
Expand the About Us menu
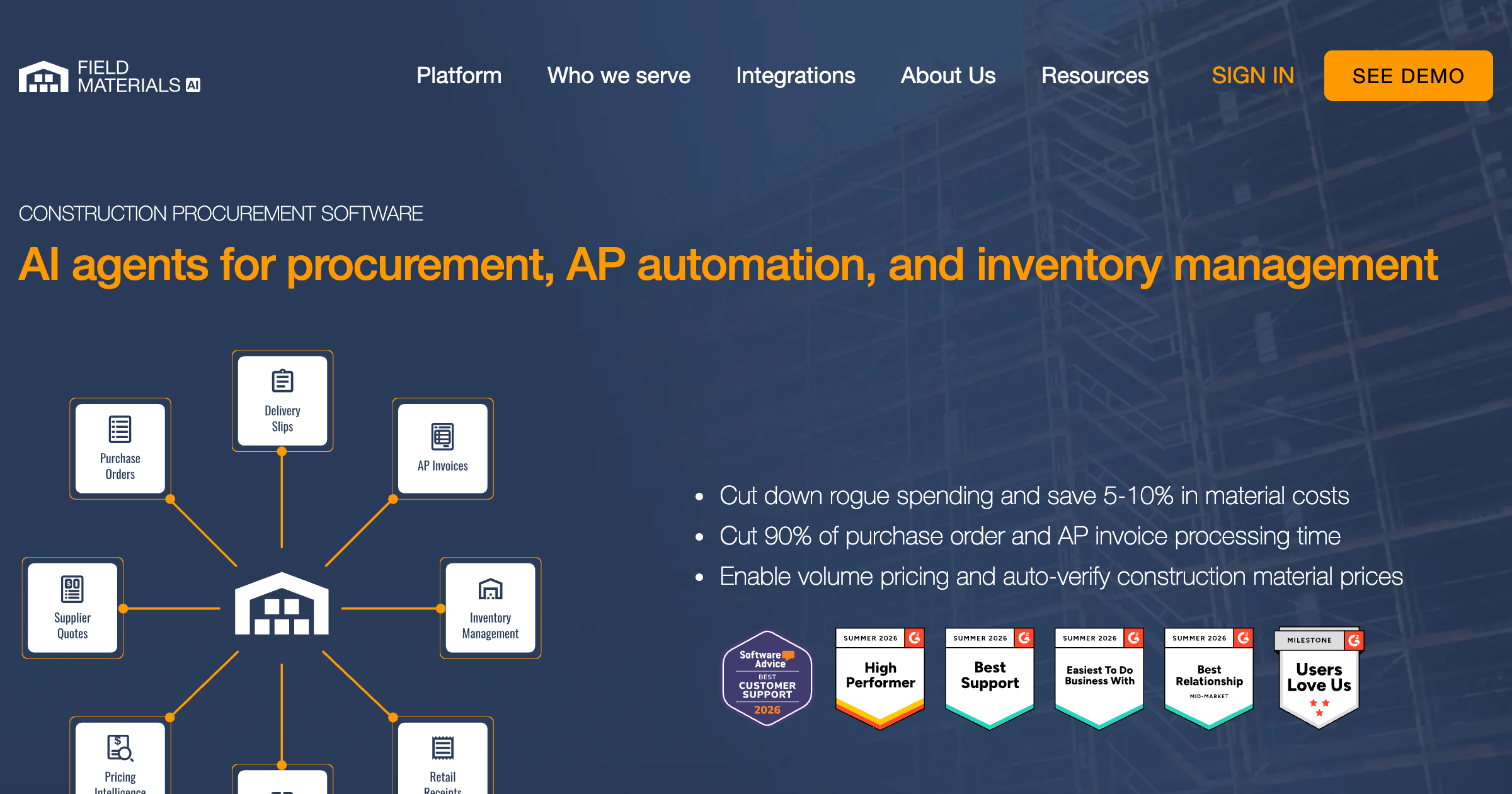point(948,76)
